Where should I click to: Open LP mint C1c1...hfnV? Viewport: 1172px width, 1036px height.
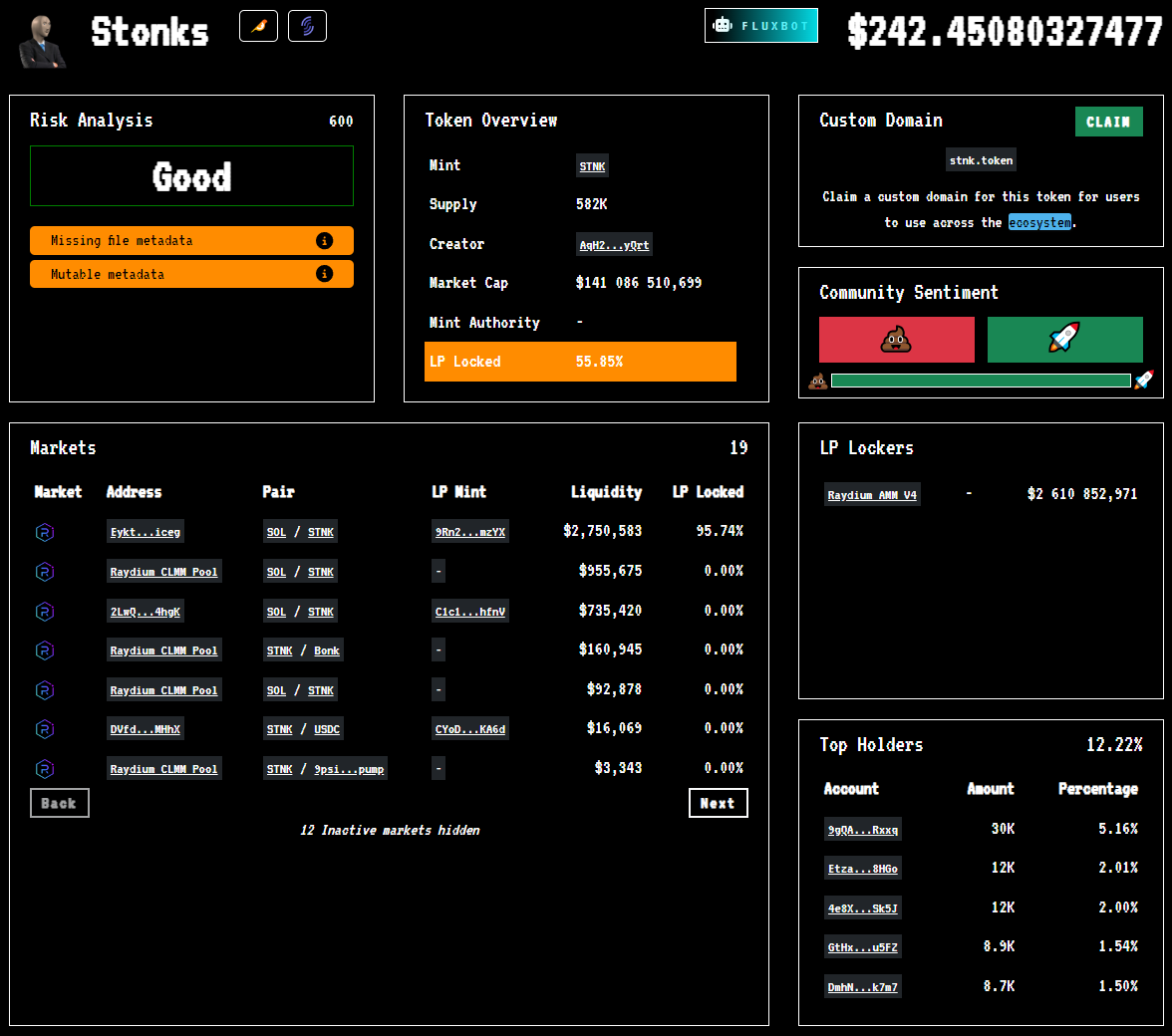[x=470, y=611]
